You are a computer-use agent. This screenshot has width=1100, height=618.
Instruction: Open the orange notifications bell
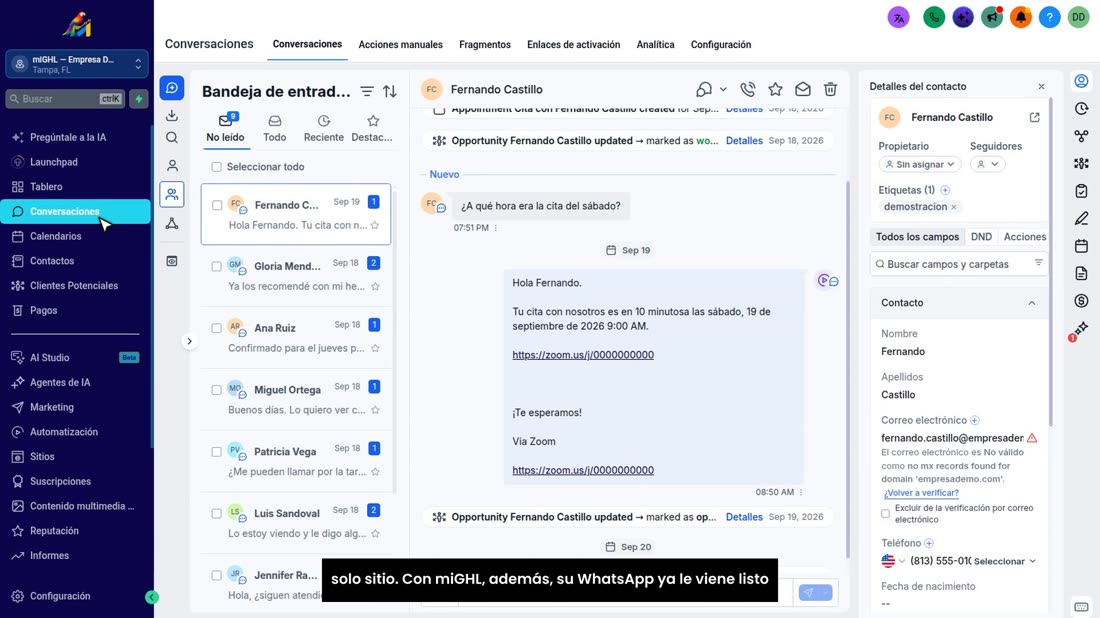[x=1021, y=17]
